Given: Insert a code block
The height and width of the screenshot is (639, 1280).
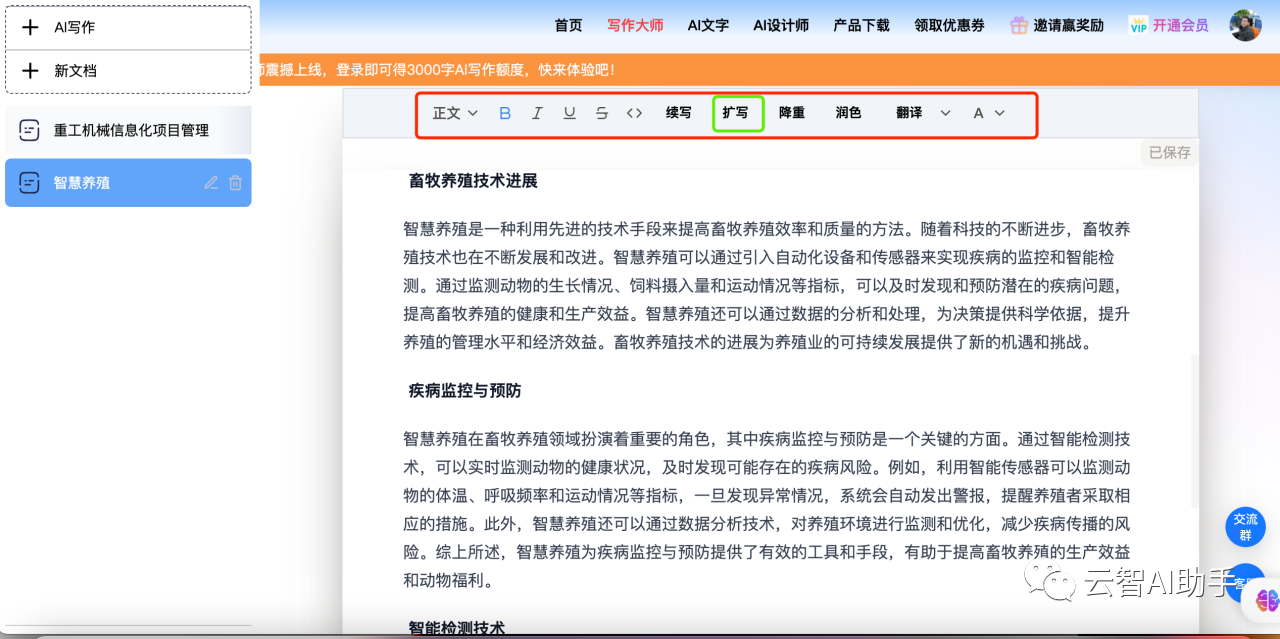Looking at the screenshot, I should point(633,113).
